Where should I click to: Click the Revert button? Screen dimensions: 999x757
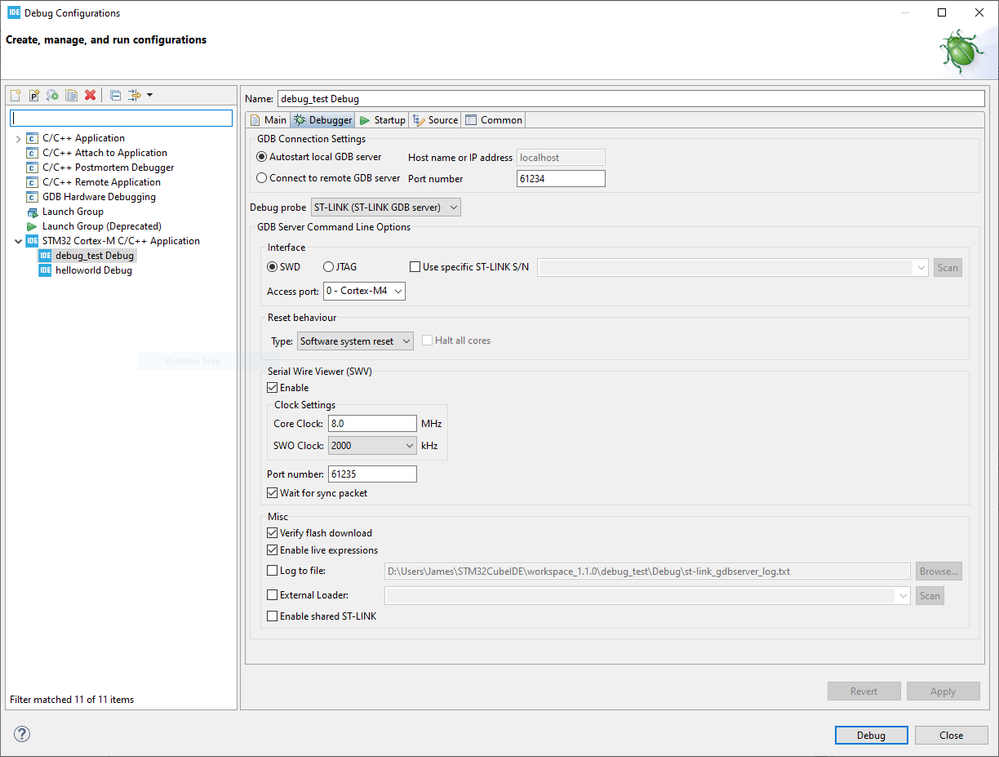863,691
